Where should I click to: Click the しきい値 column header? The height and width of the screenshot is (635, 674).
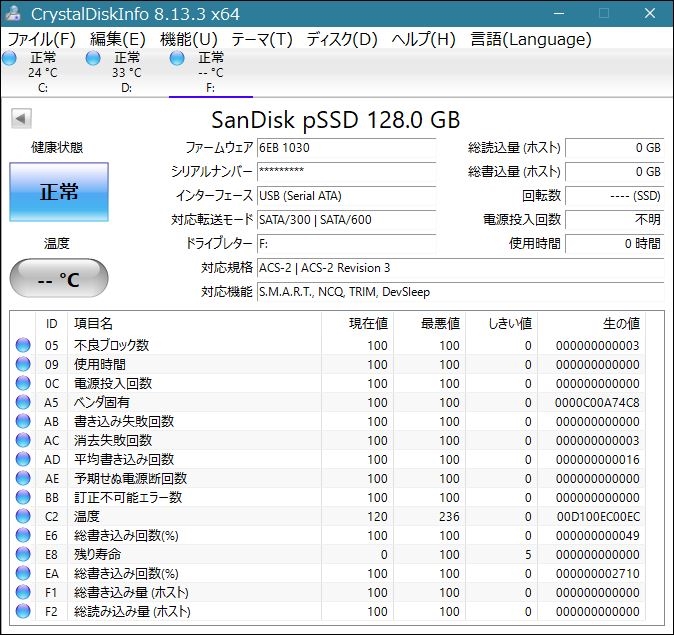point(501,323)
